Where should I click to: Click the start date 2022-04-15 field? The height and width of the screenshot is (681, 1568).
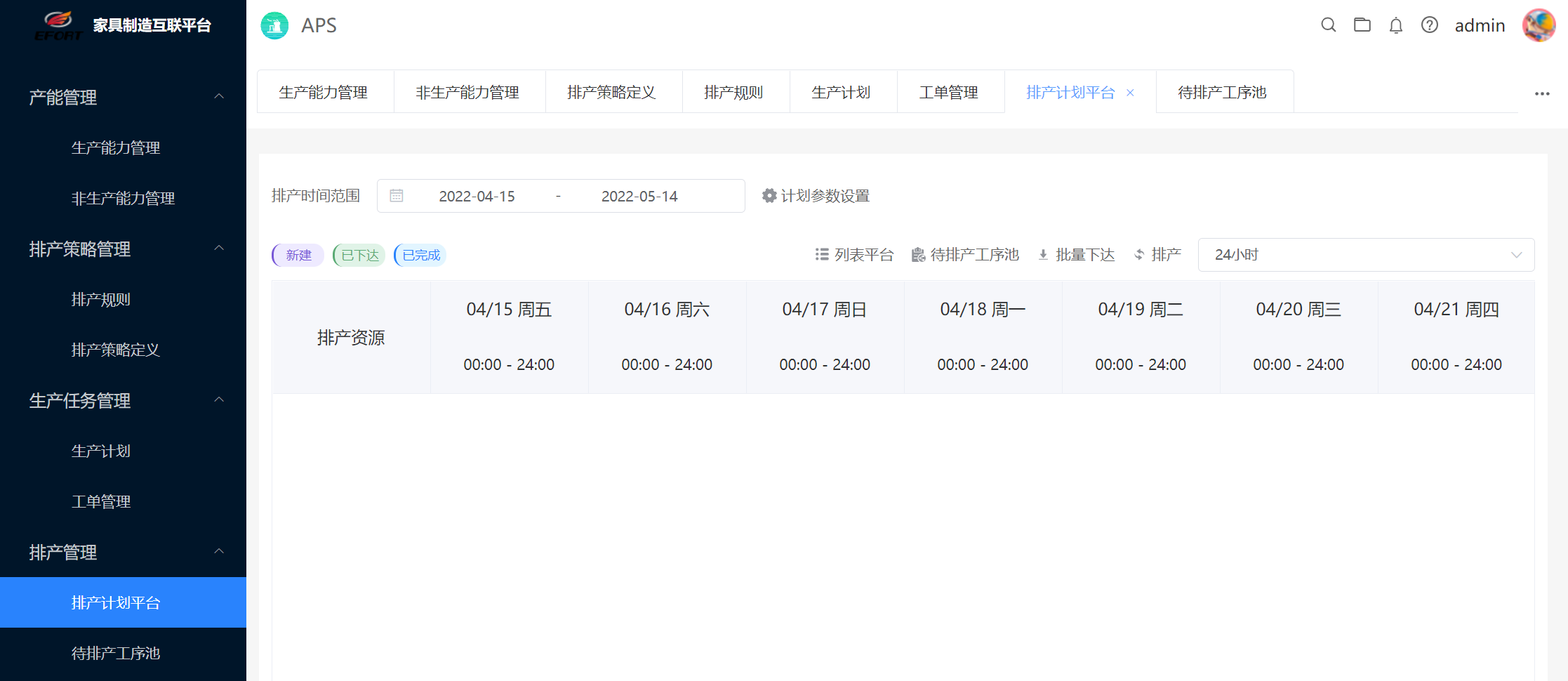click(x=477, y=196)
